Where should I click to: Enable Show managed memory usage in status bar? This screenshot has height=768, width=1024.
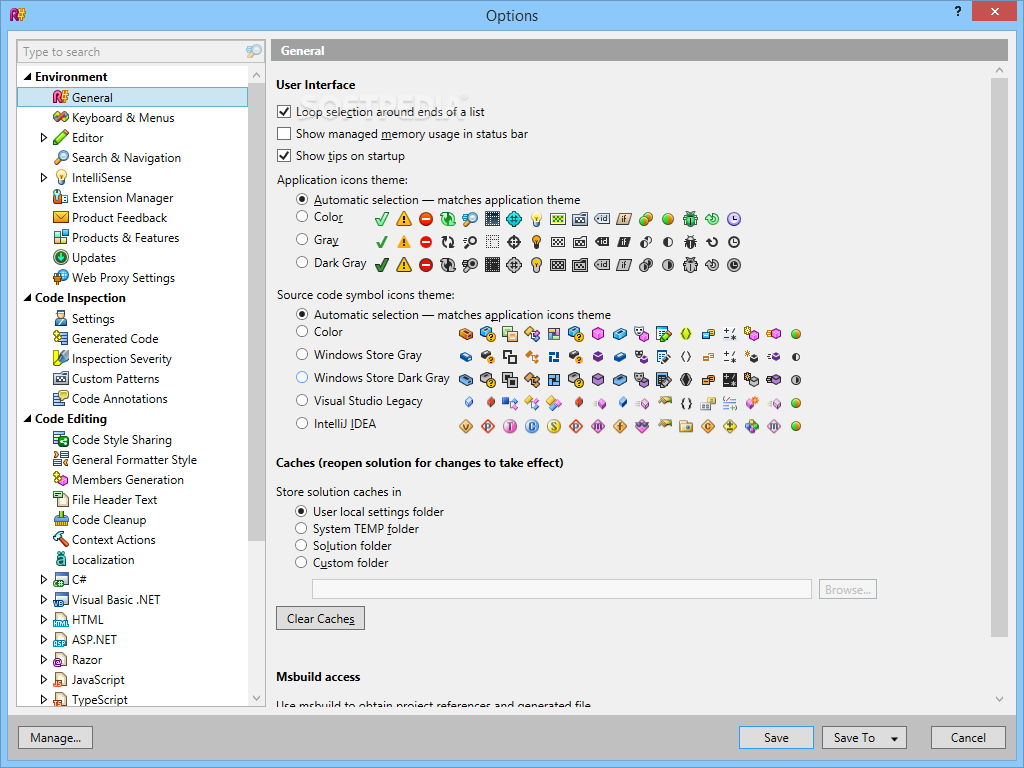coord(284,134)
